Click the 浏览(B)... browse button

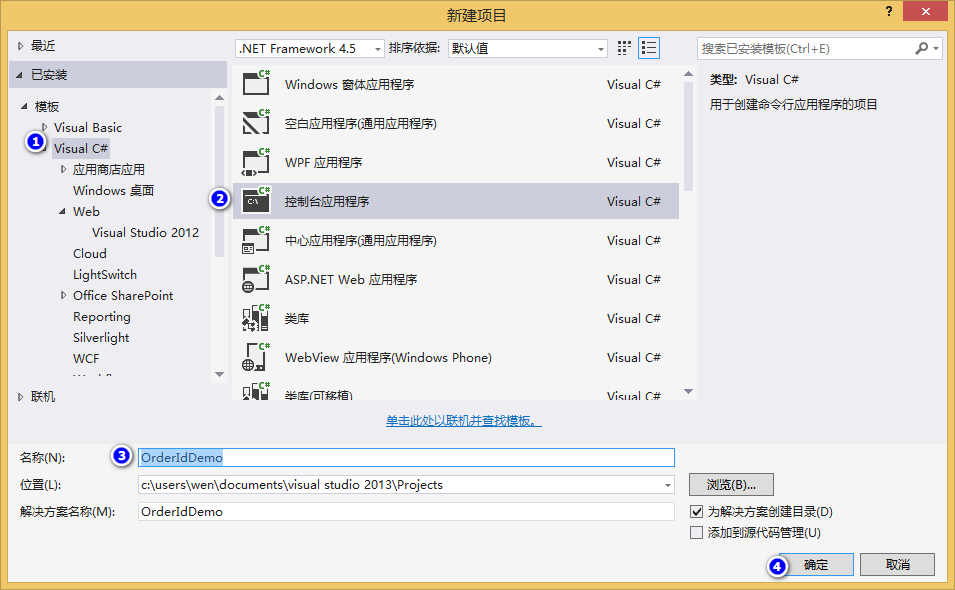click(731, 485)
